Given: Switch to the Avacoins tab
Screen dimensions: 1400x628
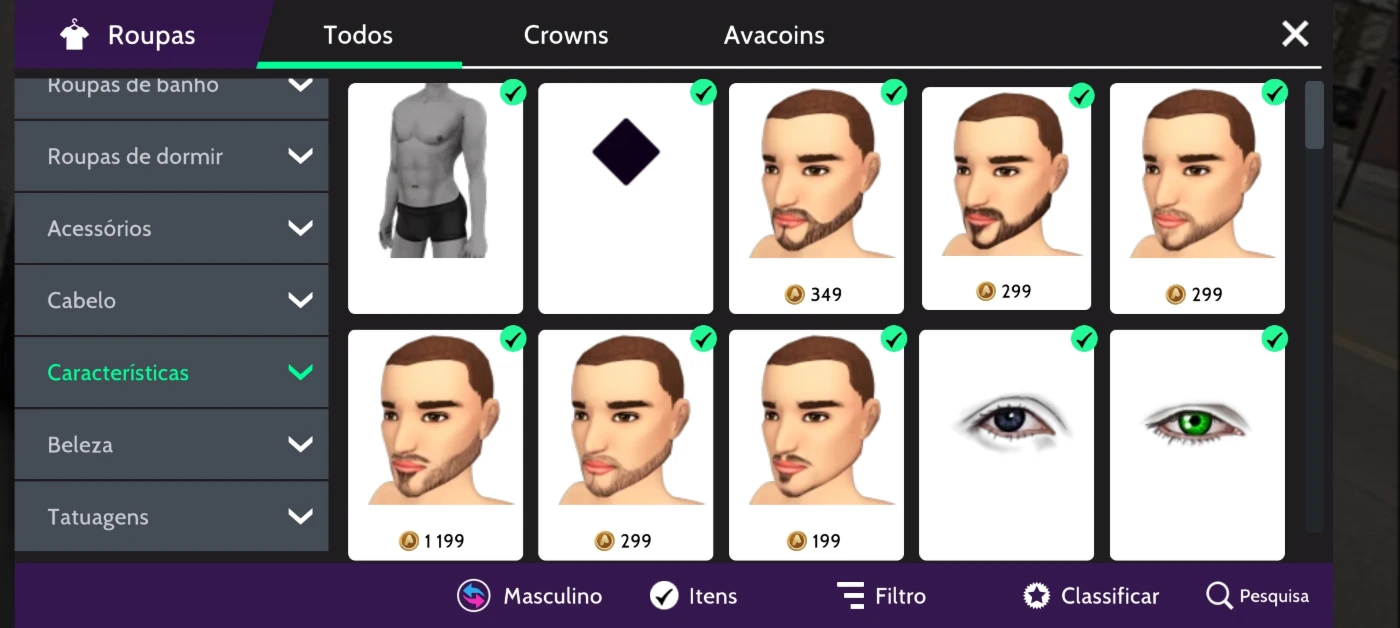Looking at the screenshot, I should pos(774,35).
